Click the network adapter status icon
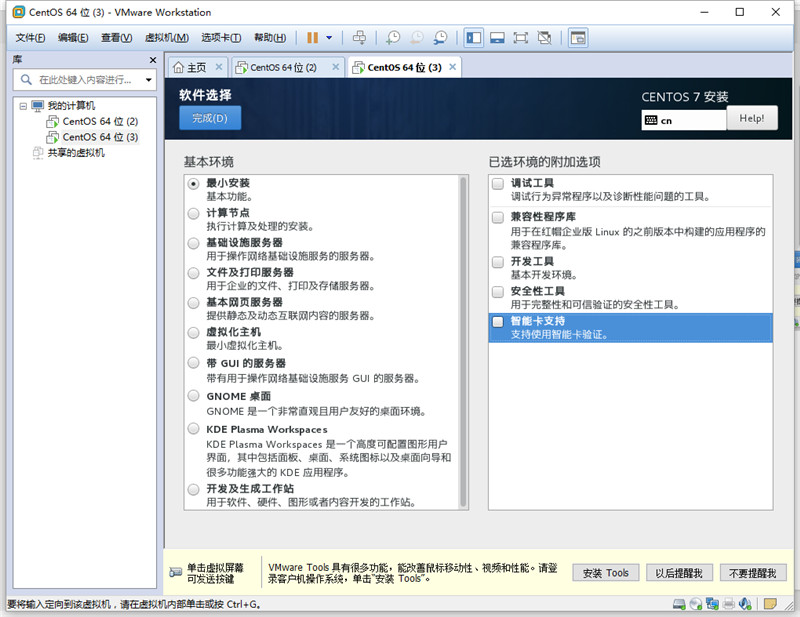 tap(712, 604)
